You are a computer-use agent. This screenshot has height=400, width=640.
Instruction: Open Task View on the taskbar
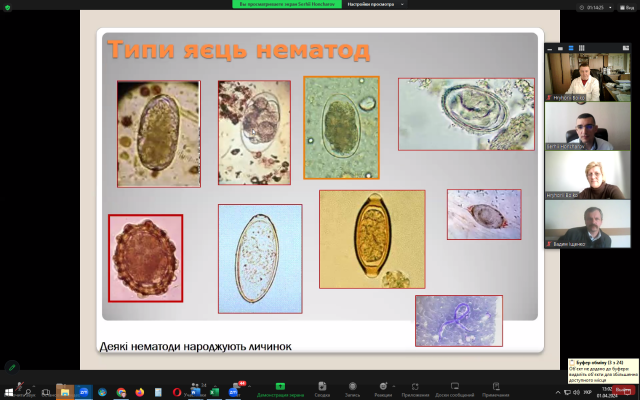click(x=46, y=393)
